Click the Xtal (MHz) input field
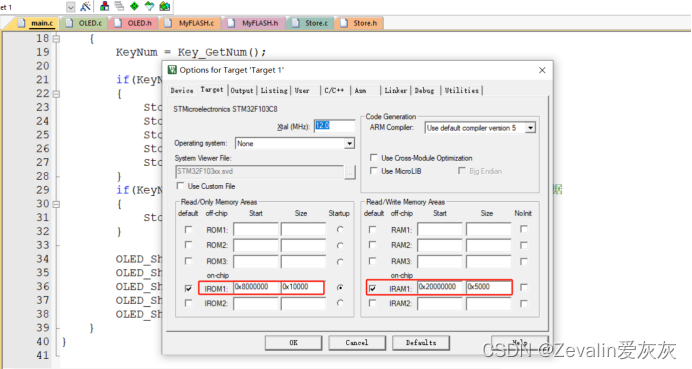692x369 pixels. (x=334, y=126)
